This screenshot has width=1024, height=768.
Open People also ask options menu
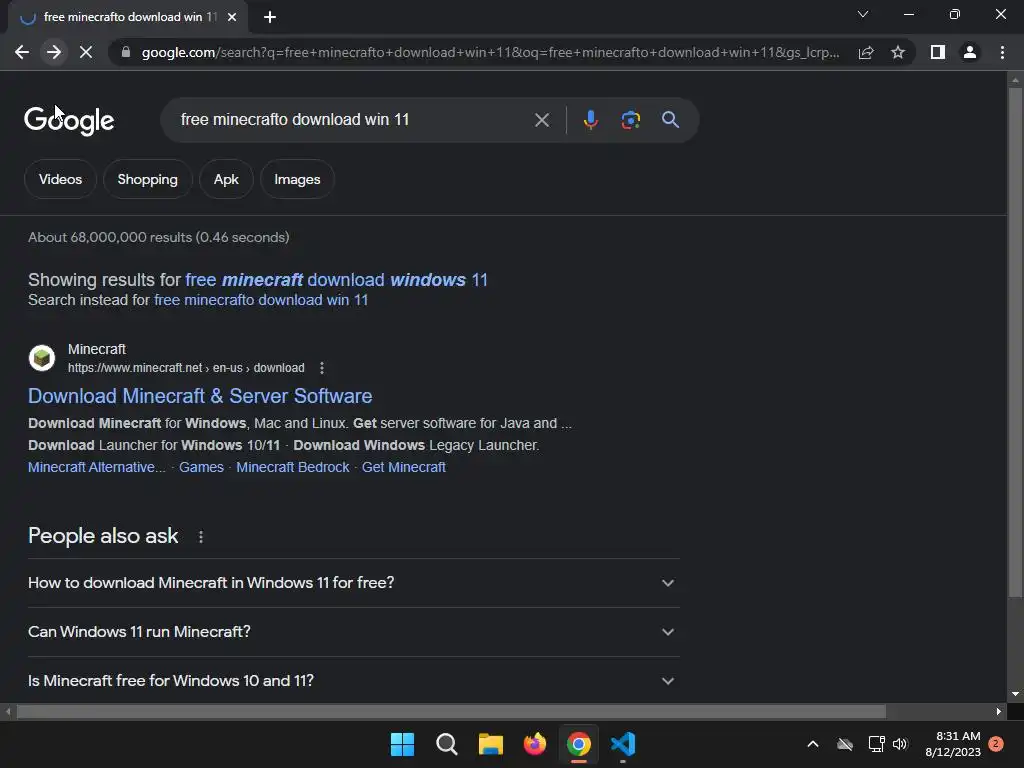[x=200, y=537]
